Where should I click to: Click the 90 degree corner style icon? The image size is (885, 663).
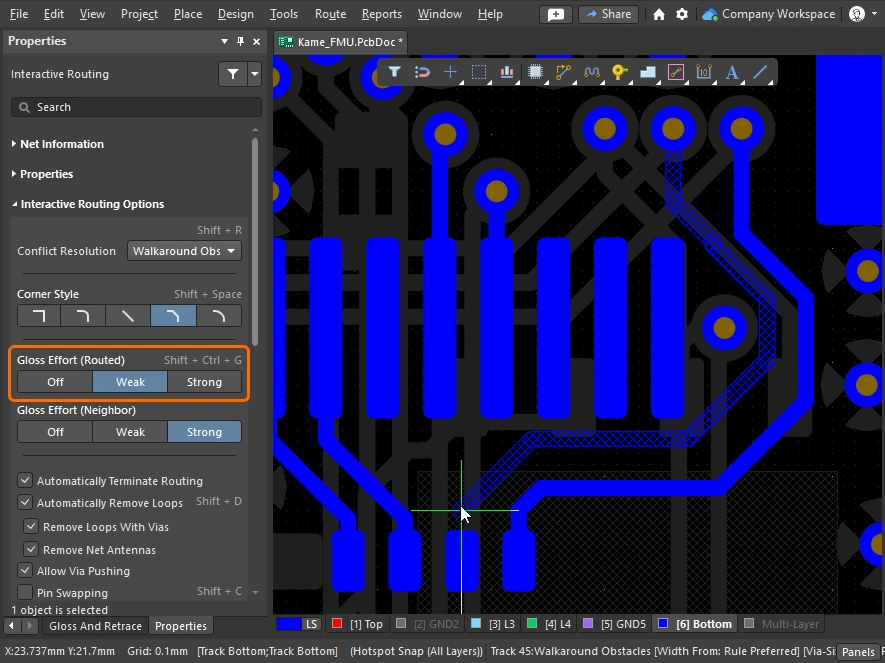click(x=39, y=316)
